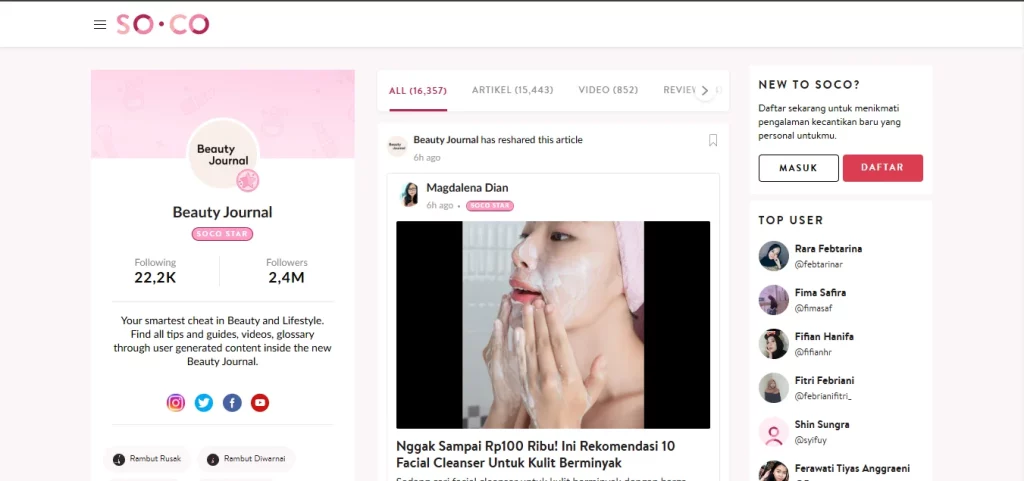Open Fitri Febriani's avatar
This screenshot has height=481, width=1024.
(774, 388)
